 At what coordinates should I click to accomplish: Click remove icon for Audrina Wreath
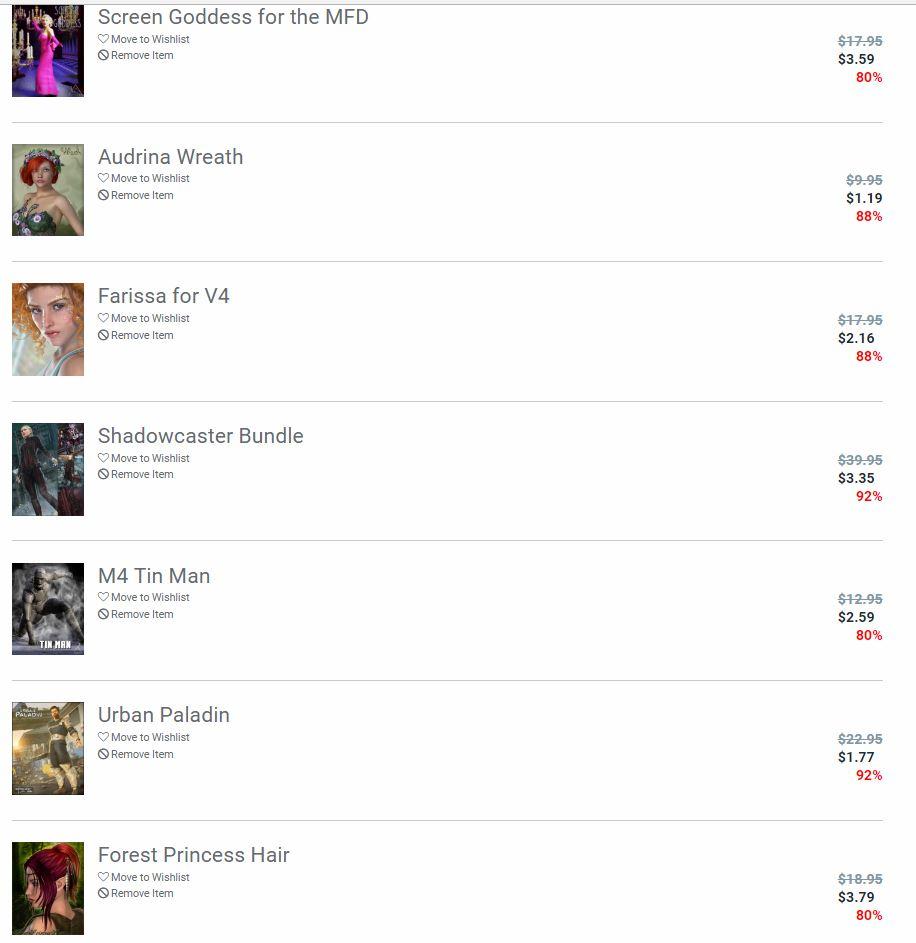(x=103, y=195)
